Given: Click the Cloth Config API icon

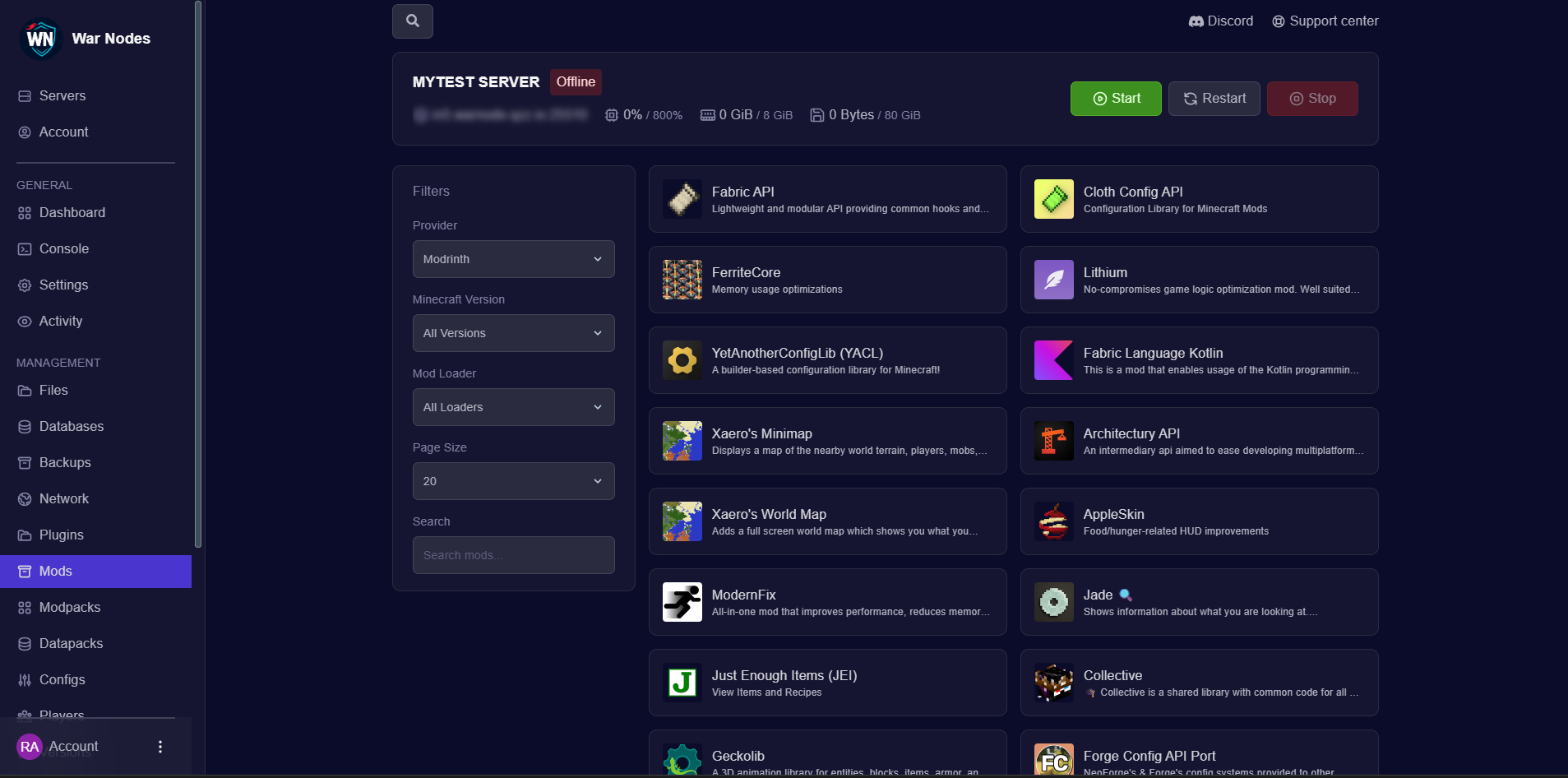Looking at the screenshot, I should click(x=1054, y=199).
